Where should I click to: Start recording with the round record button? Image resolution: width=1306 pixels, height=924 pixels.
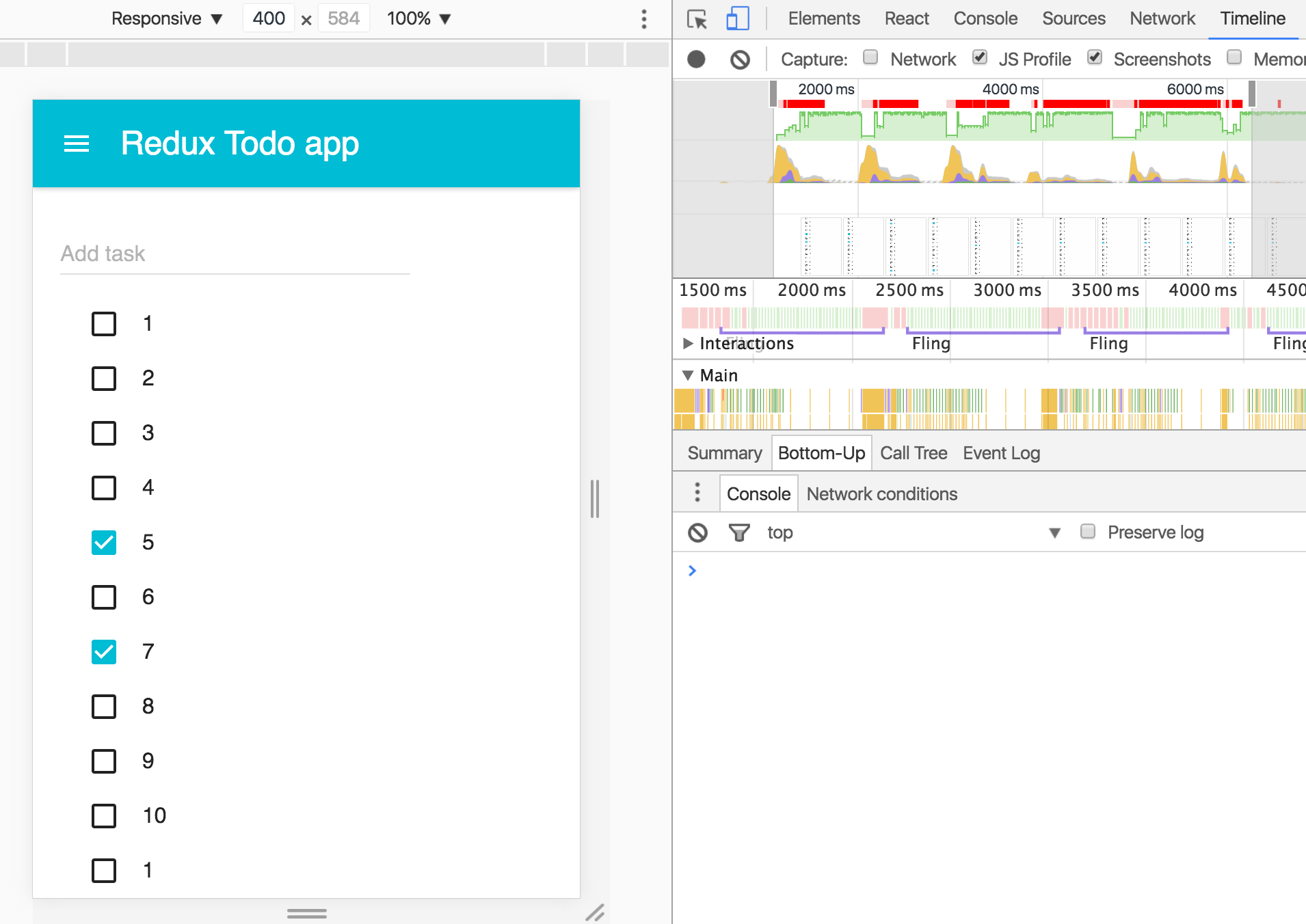coord(696,59)
